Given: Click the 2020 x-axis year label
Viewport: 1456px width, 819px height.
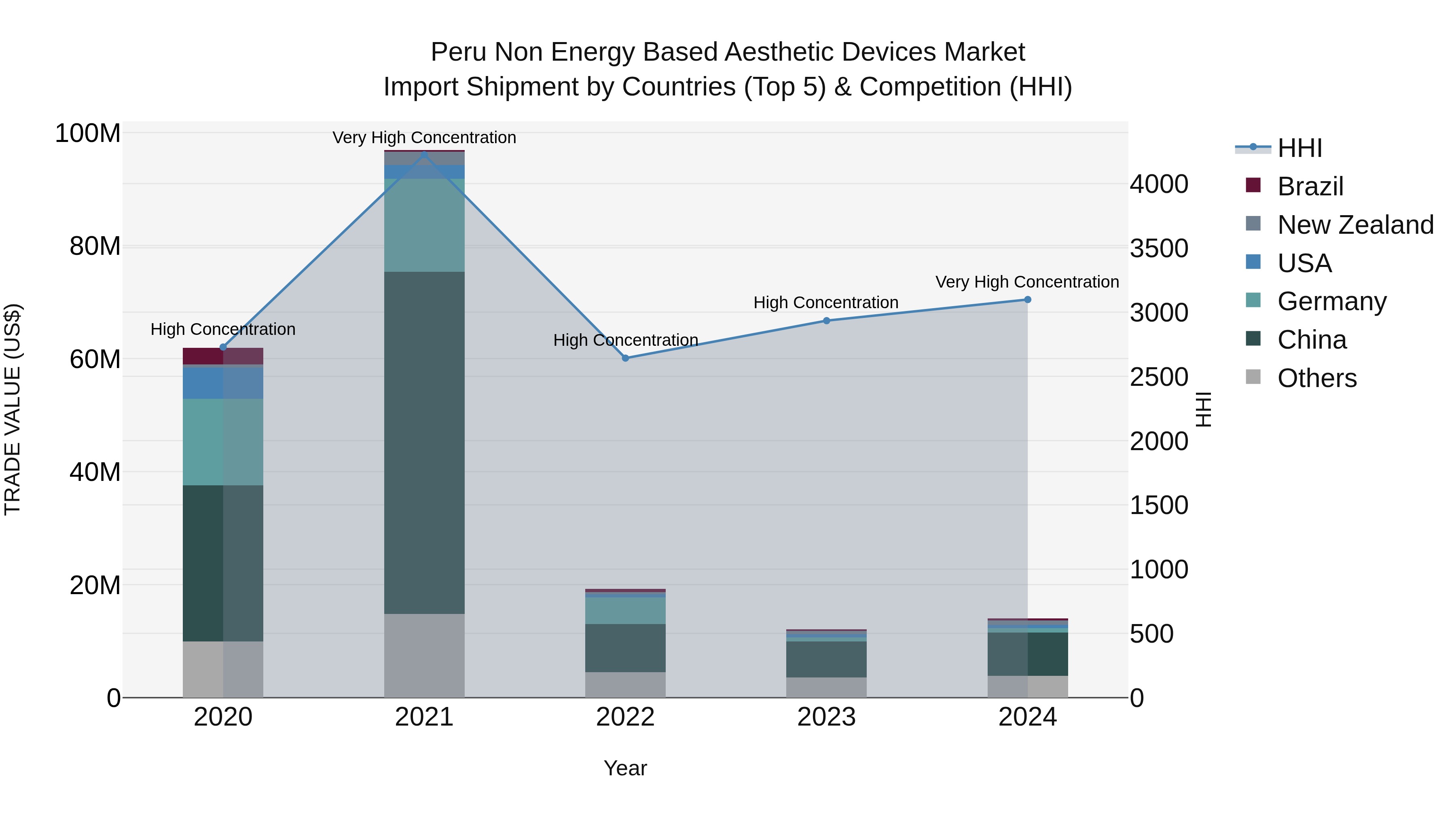Looking at the screenshot, I should [223, 717].
